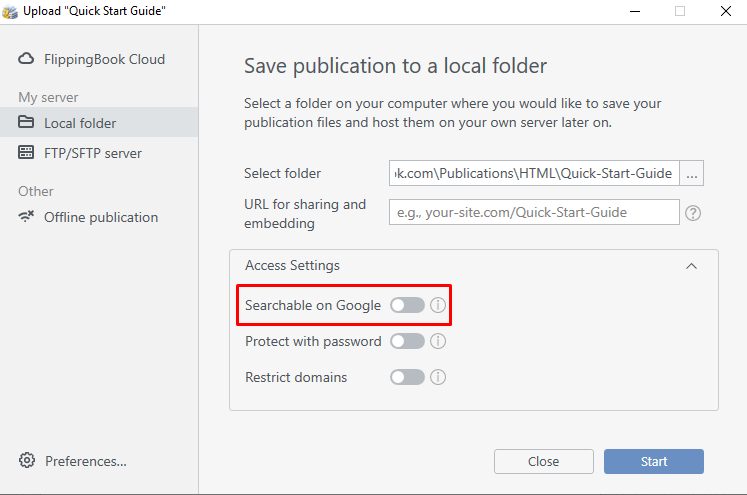Click the Select folder path field
Screen dimensions: 747x495
tap(534, 173)
